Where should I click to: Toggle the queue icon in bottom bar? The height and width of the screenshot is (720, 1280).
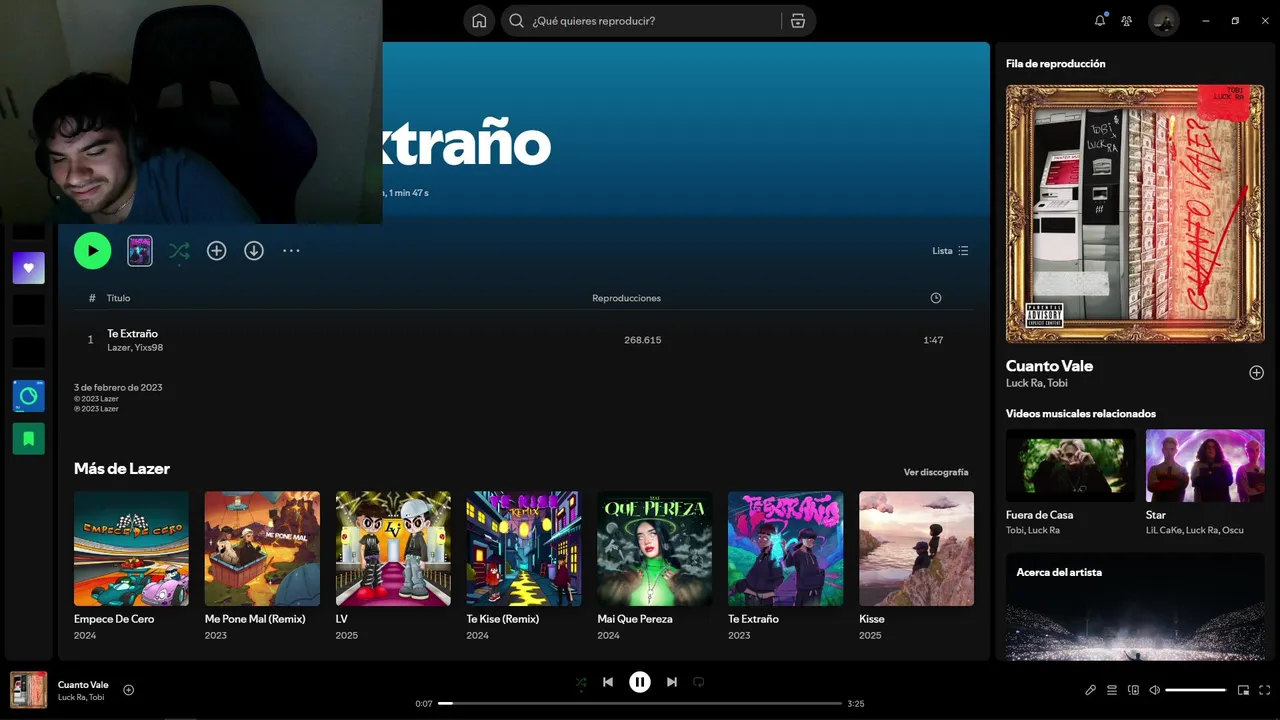[1112, 690]
